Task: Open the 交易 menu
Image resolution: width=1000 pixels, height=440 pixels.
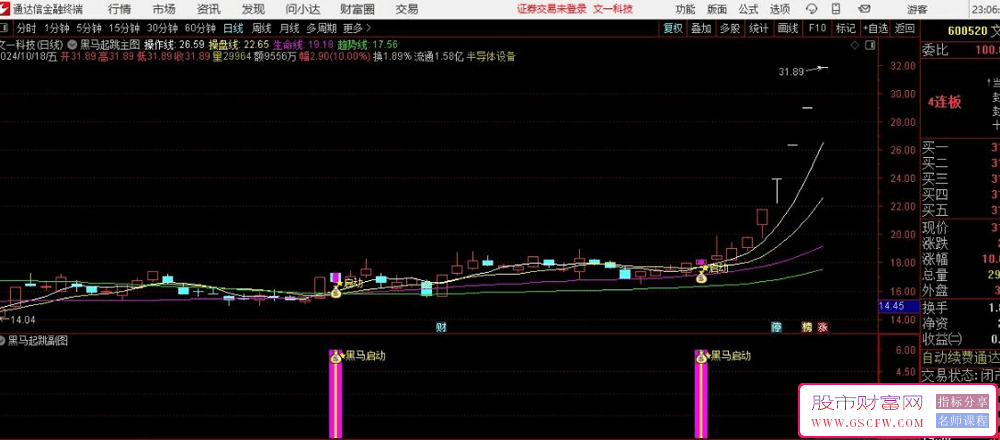Action: click(x=407, y=9)
